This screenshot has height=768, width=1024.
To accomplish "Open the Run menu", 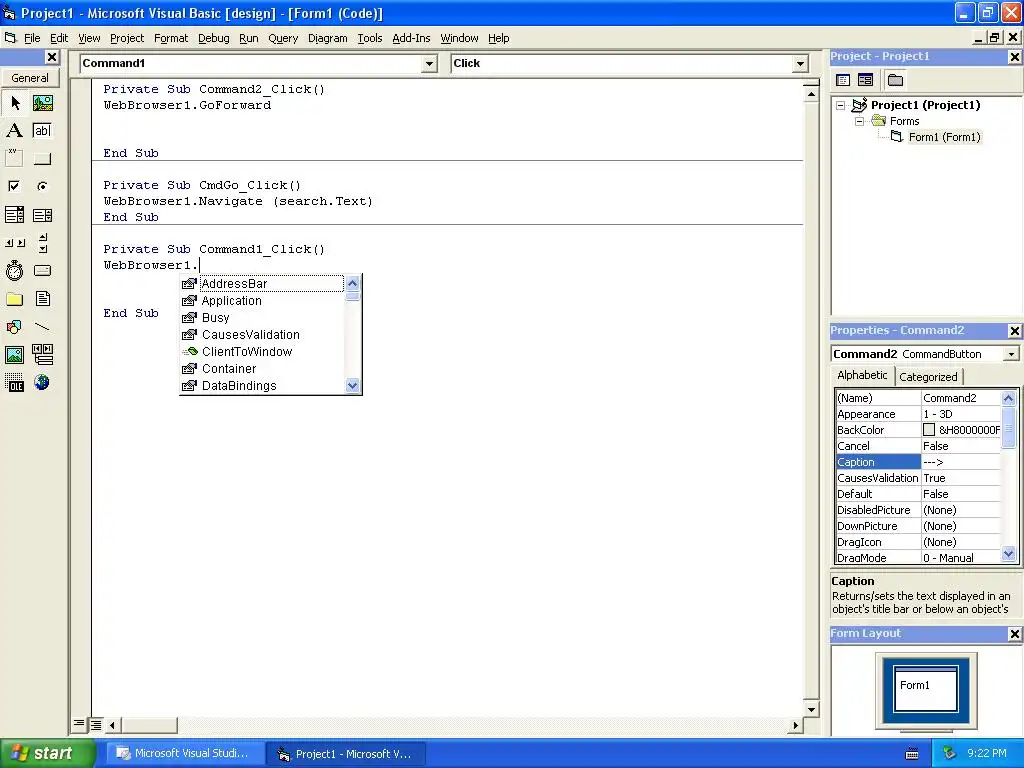I will [x=249, y=39].
